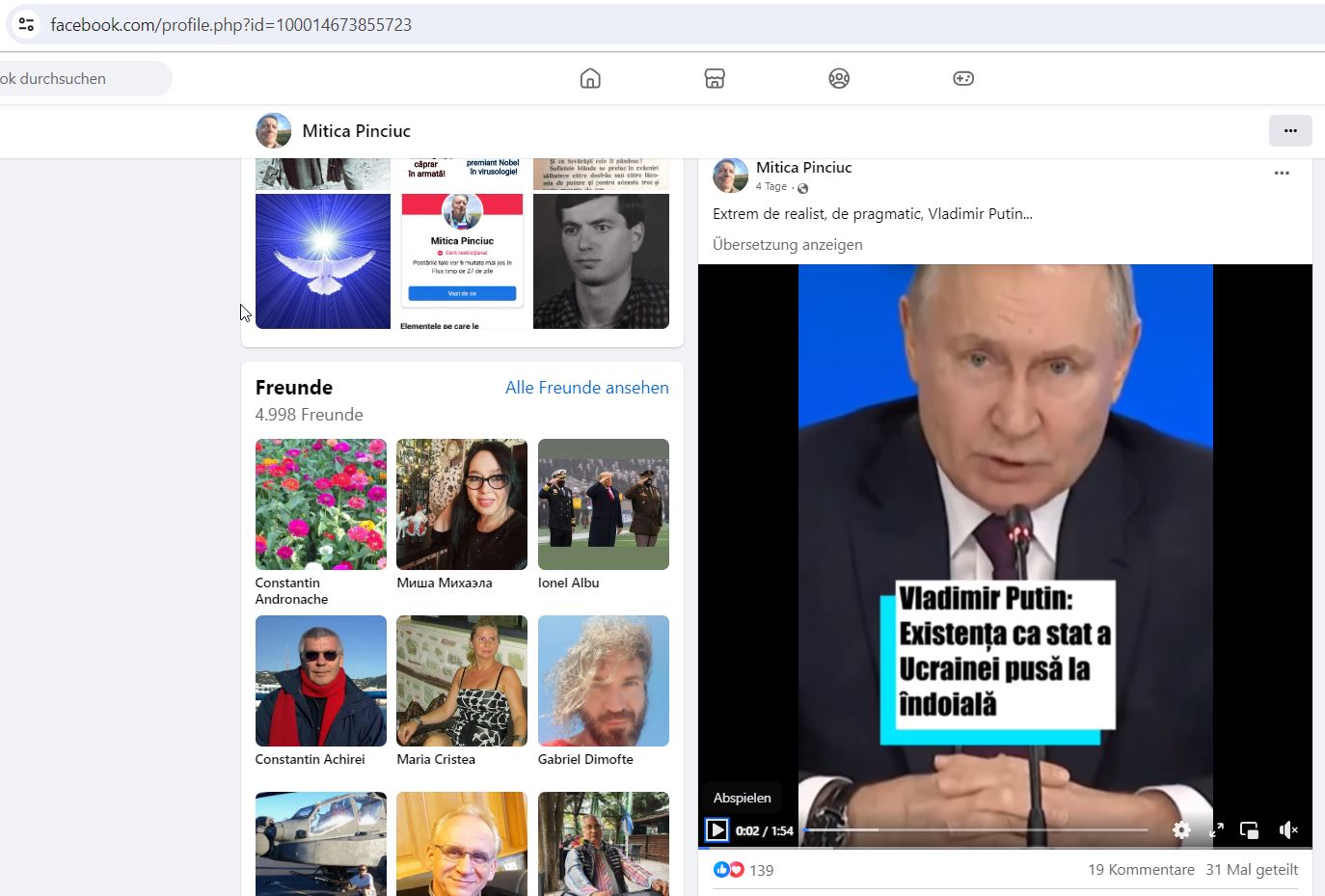Viewport: 1325px width, 896px height.
Task: Open the white dove photo thumbnail
Action: pos(323,261)
